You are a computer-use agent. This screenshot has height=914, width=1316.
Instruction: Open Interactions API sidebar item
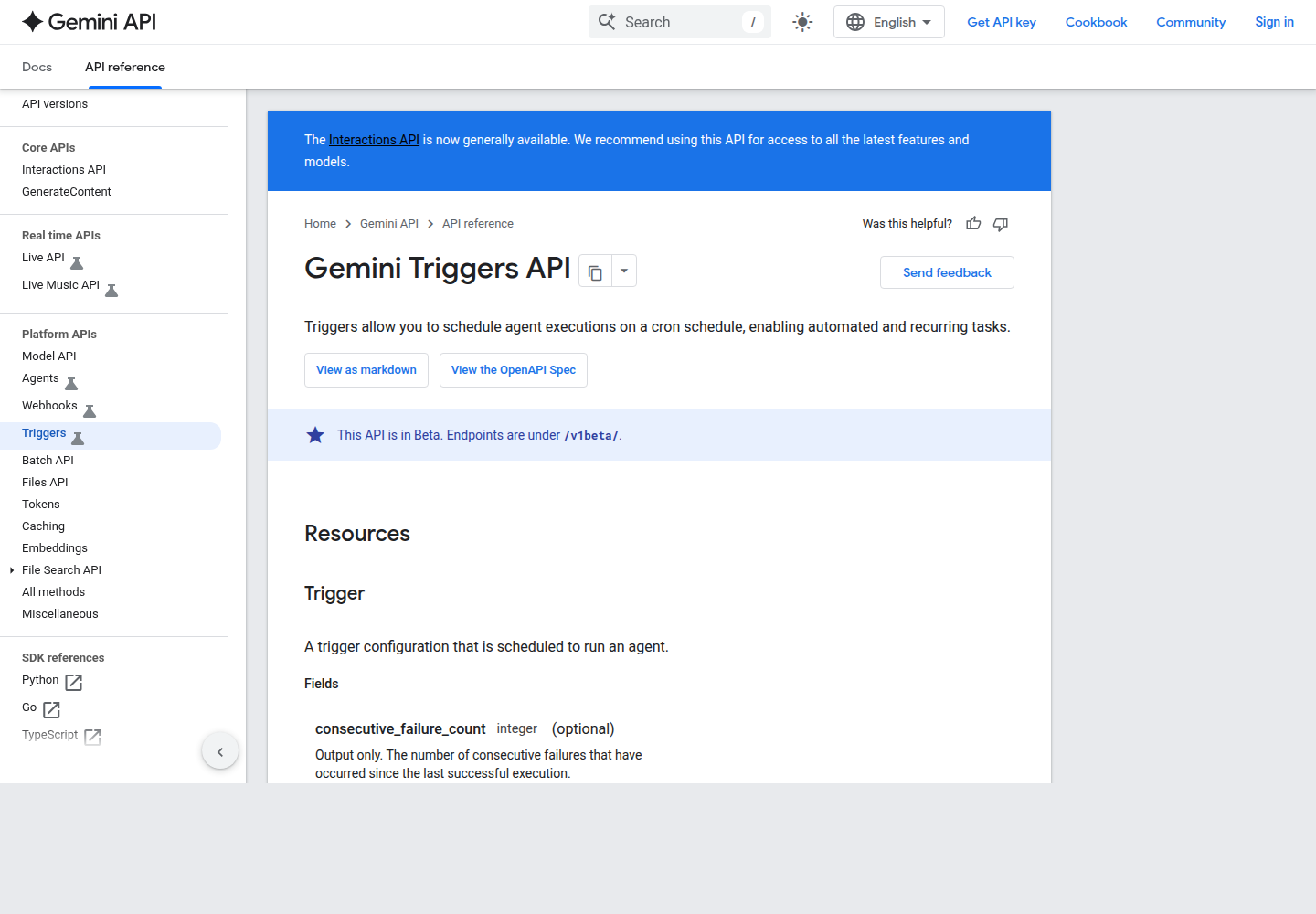[x=64, y=170]
